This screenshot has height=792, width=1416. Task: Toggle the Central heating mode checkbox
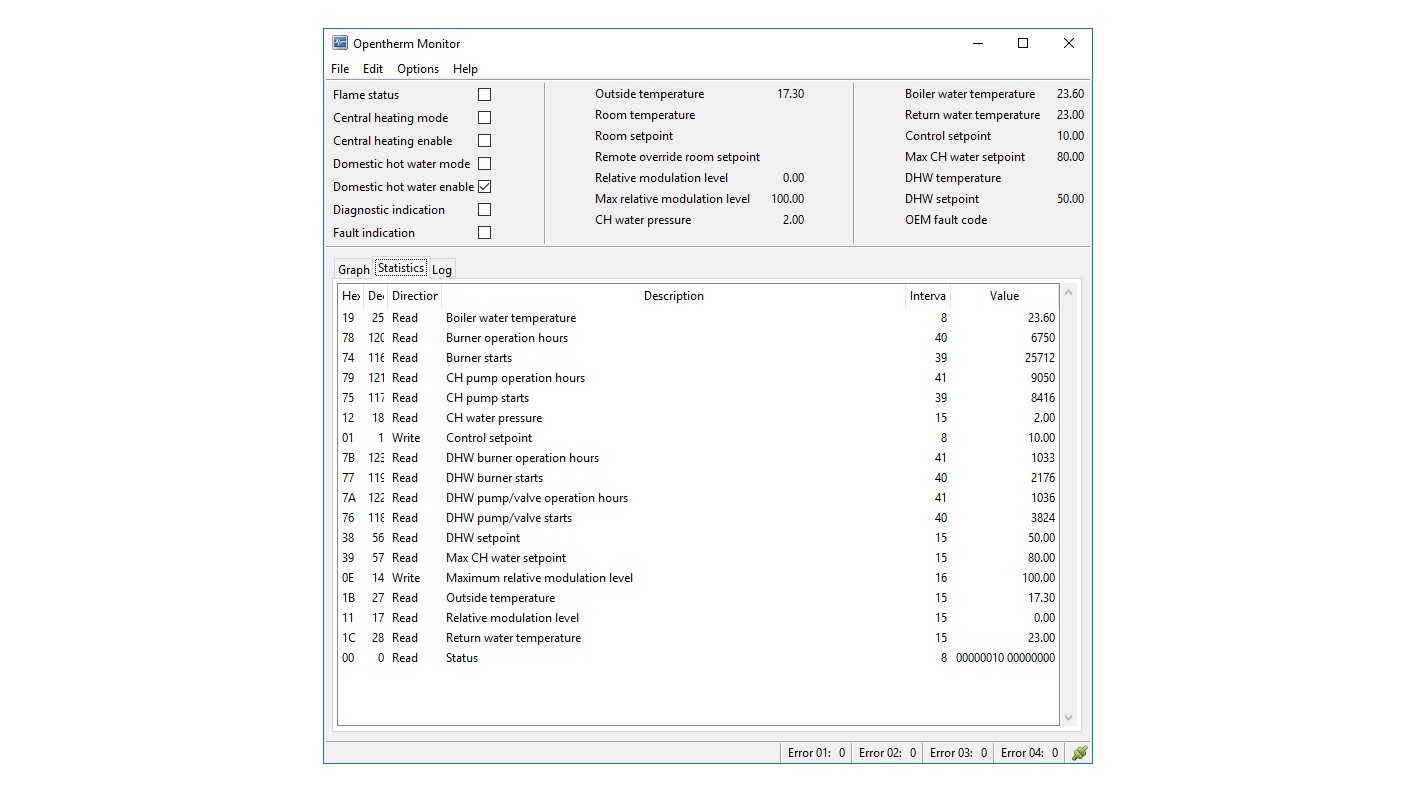484,117
